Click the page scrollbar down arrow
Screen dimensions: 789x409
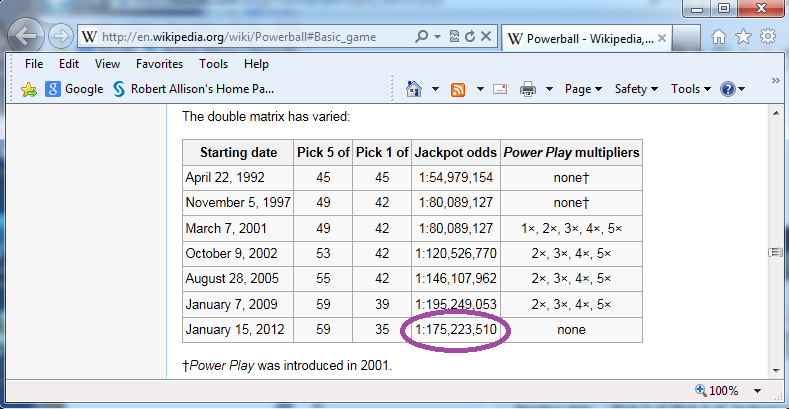coord(776,371)
